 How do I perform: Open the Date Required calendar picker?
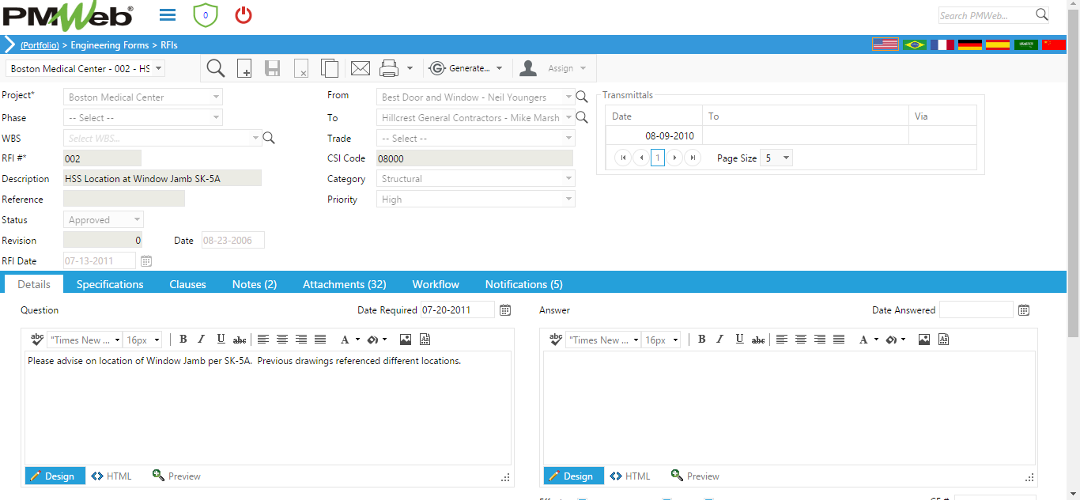(505, 310)
